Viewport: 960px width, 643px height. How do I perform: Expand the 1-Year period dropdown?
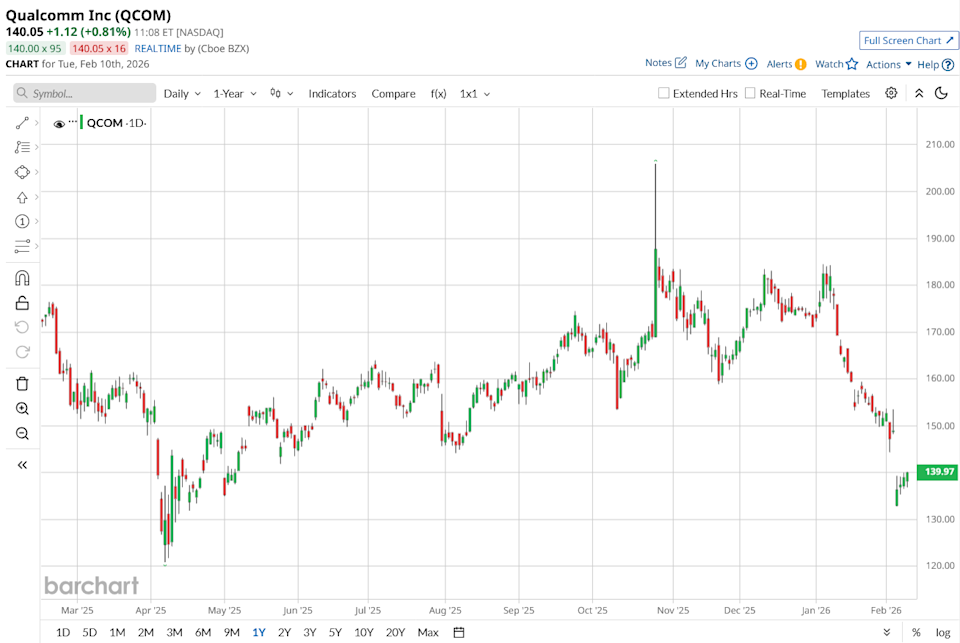[x=235, y=93]
